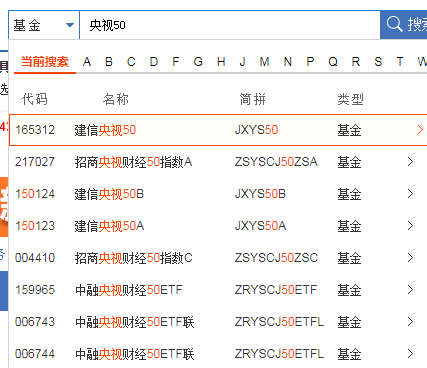Select fund 招商央视财经50指数A
427x368 pixels.
[133, 162]
